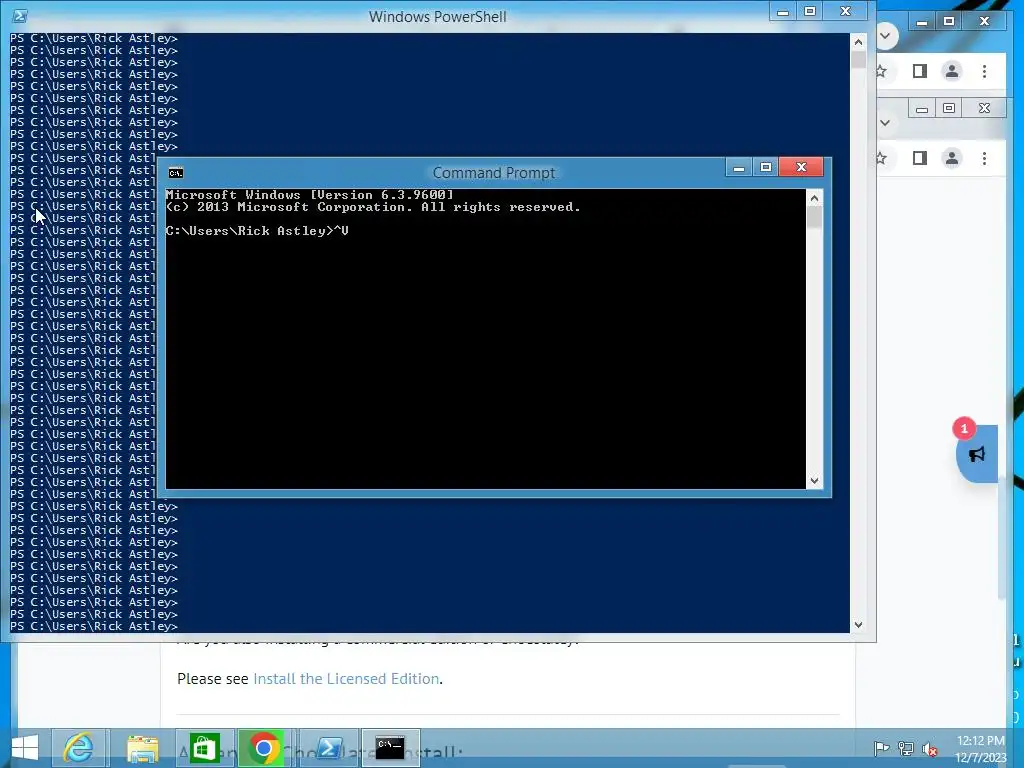The image size is (1024, 768).
Task: Click PowerShell scrollbar up arrow
Action: (858, 42)
